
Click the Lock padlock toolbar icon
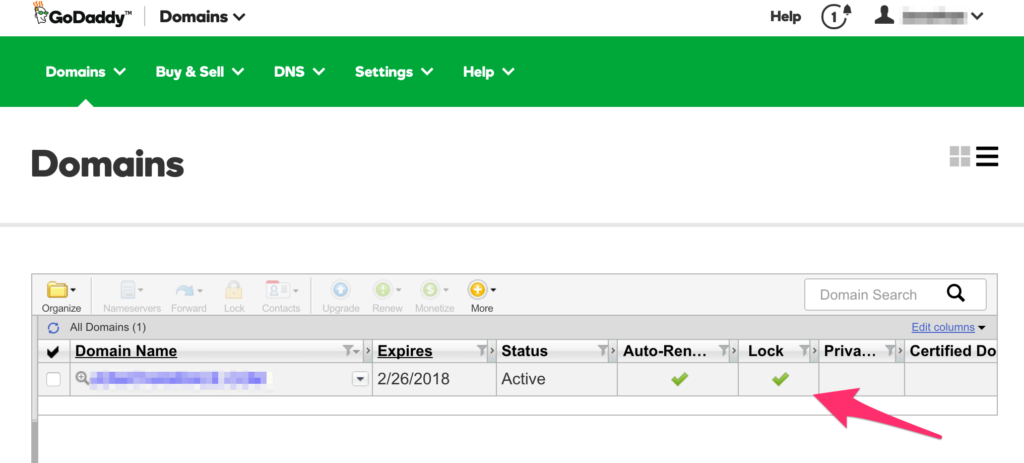[x=234, y=296]
